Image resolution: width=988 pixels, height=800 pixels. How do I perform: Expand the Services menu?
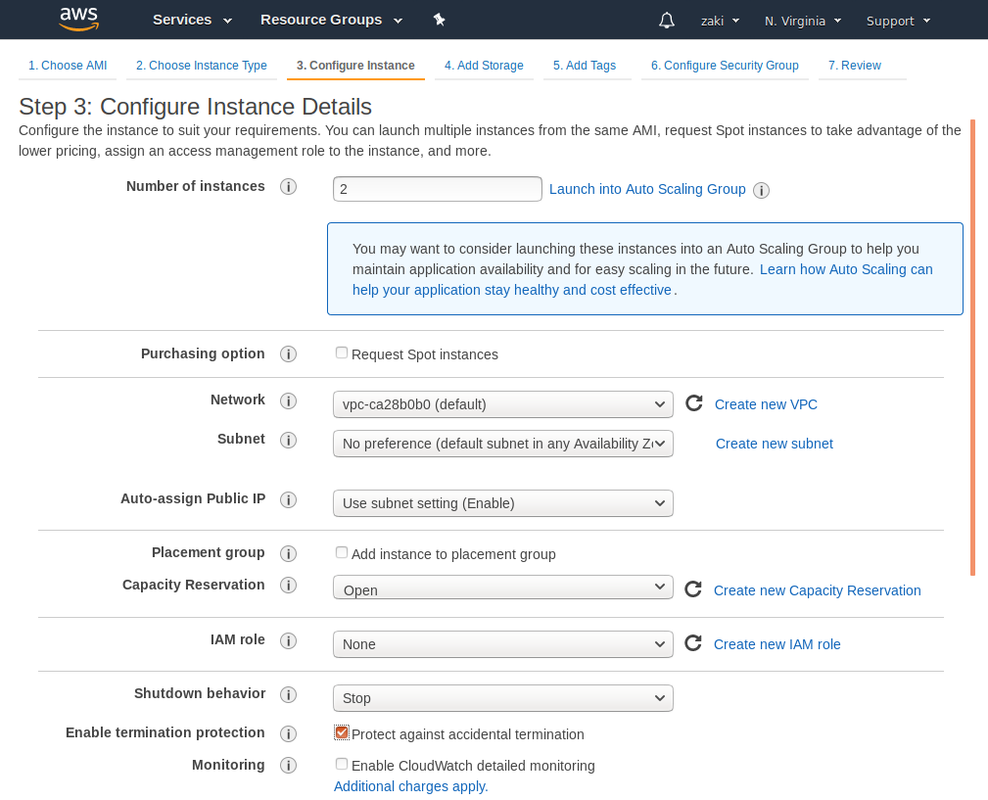(192, 20)
